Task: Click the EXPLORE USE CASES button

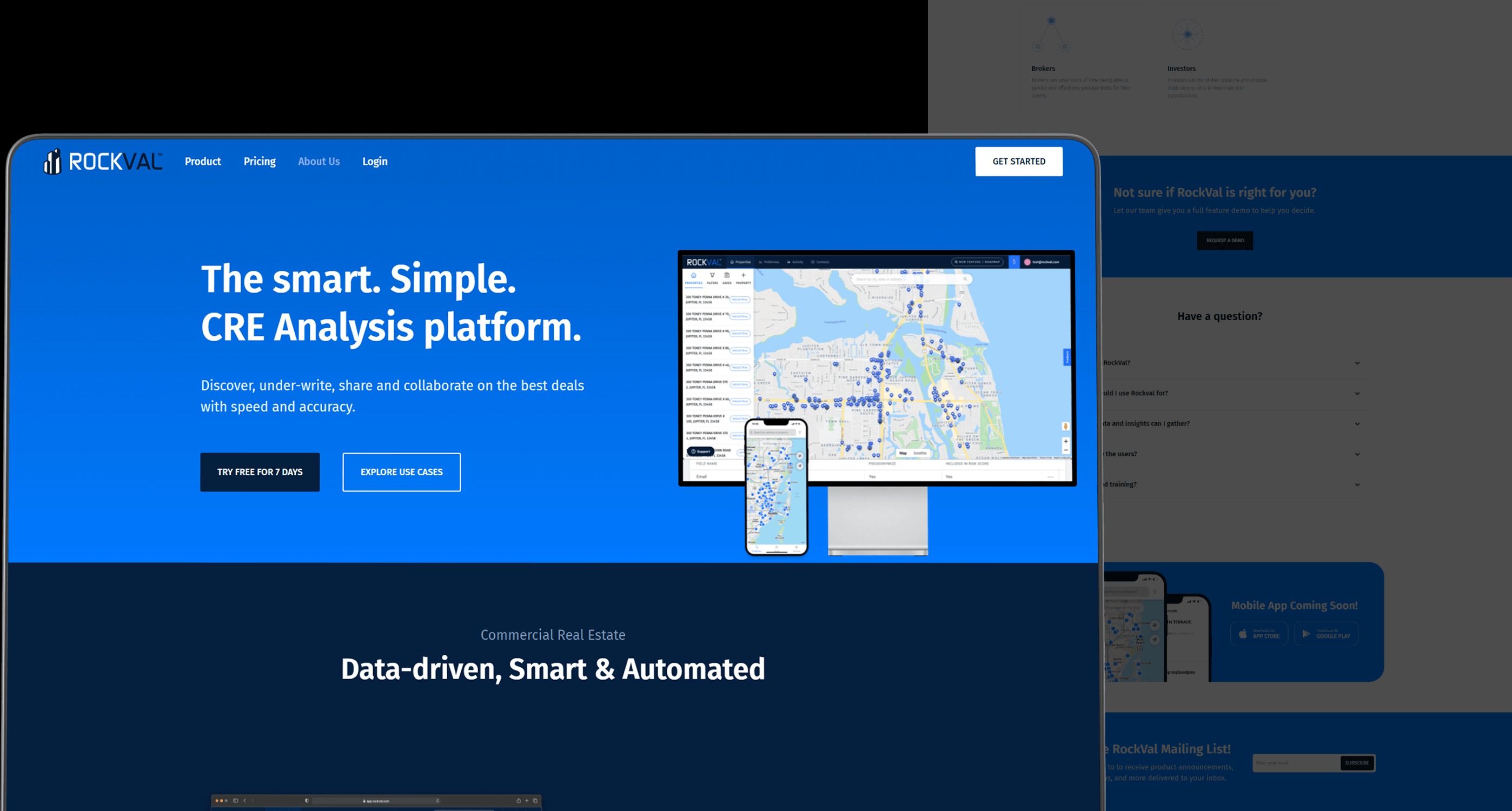Action: point(401,472)
